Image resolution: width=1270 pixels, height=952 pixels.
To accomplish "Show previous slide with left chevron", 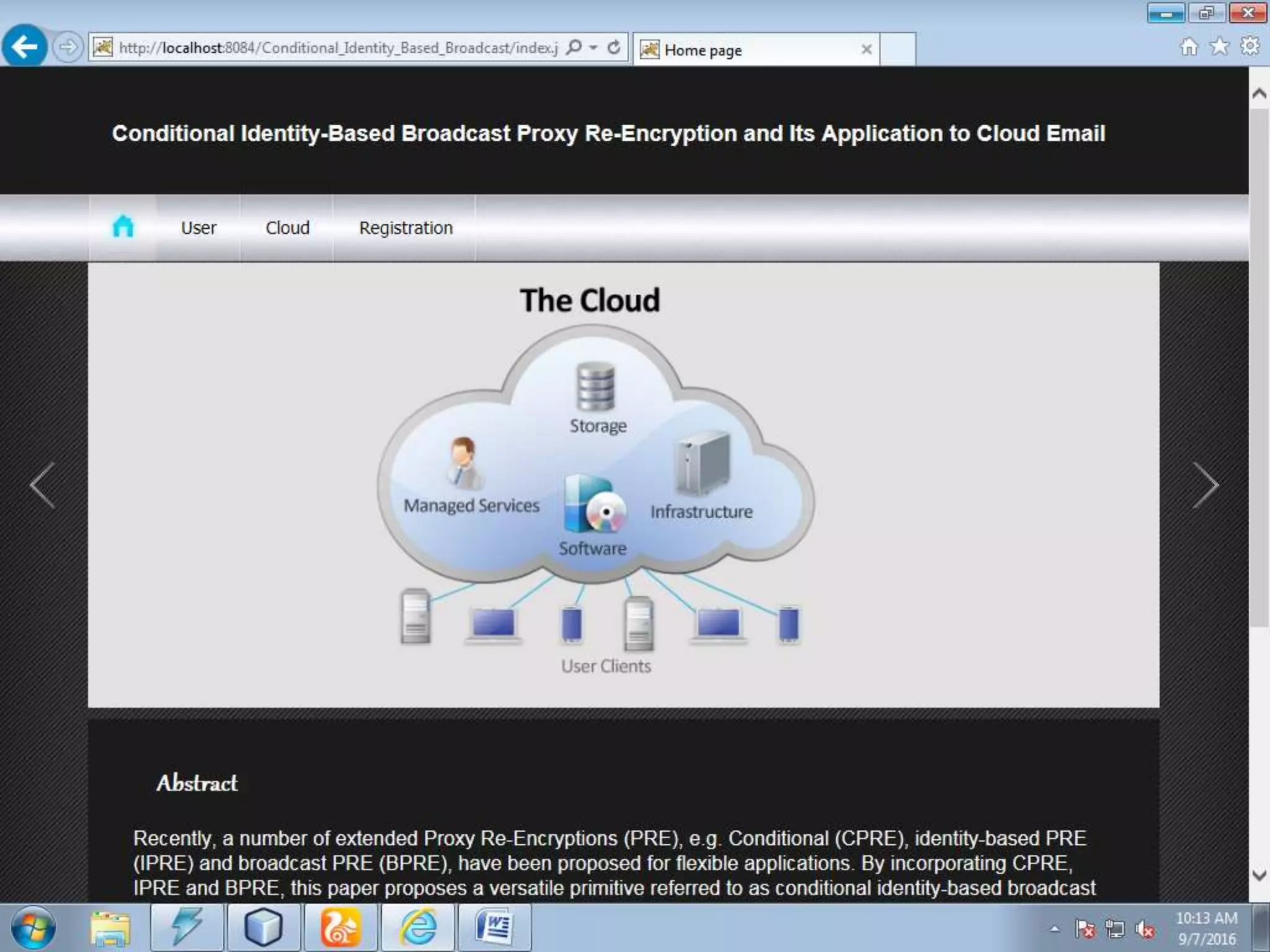I will point(43,485).
